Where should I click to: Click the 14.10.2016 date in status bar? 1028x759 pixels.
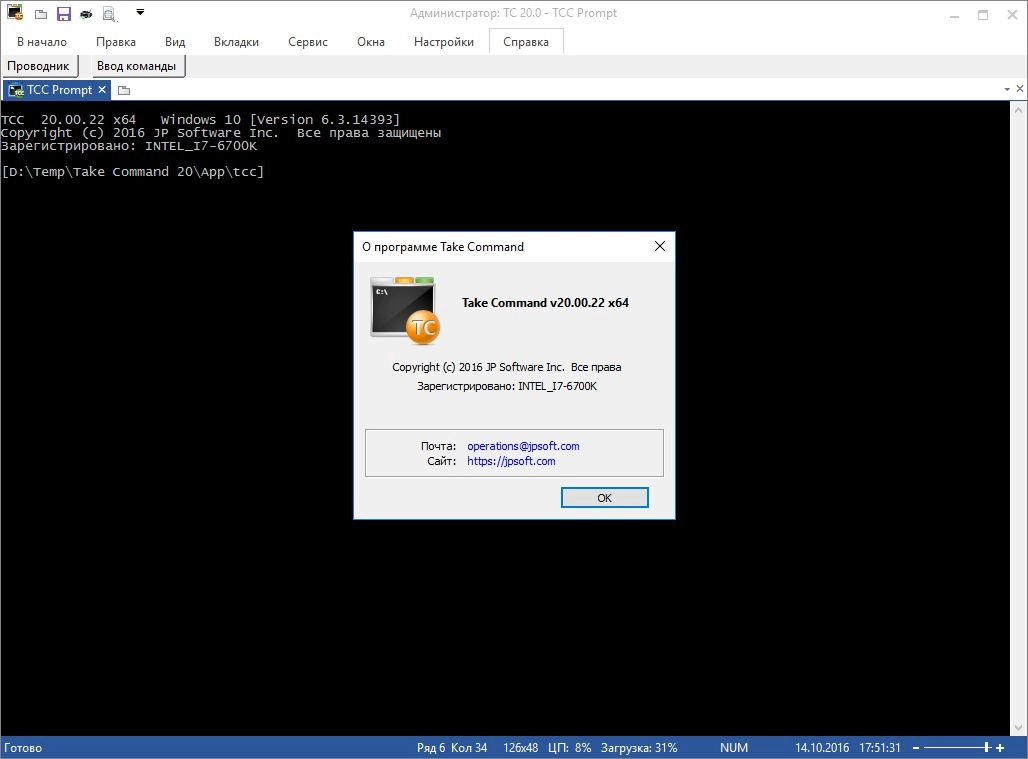(x=822, y=748)
